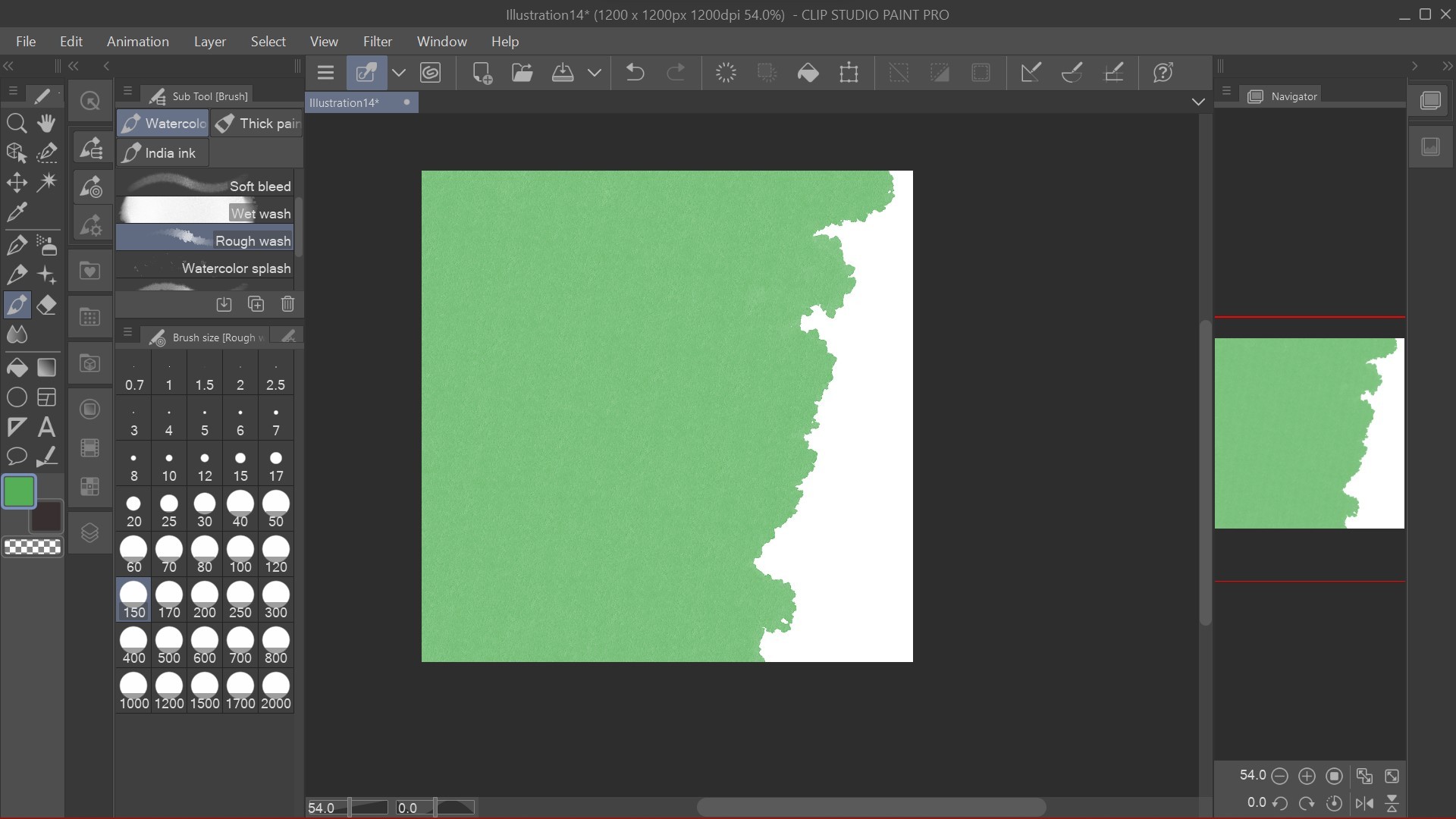The height and width of the screenshot is (819, 1456).
Task: Expand the dropdown arrow beside Save icon
Action: pyautogui.click(x=595, y=73)
